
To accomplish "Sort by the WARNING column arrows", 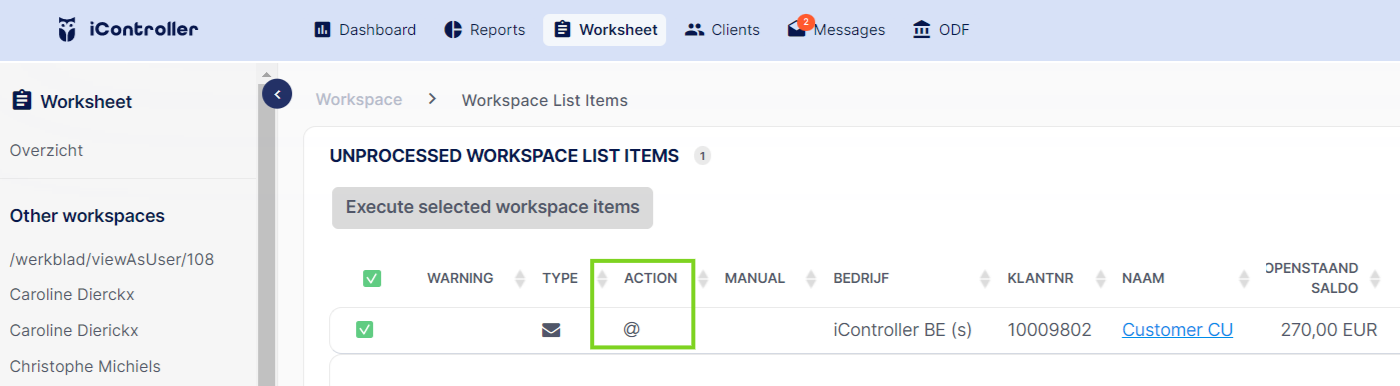I will point(519,279).
